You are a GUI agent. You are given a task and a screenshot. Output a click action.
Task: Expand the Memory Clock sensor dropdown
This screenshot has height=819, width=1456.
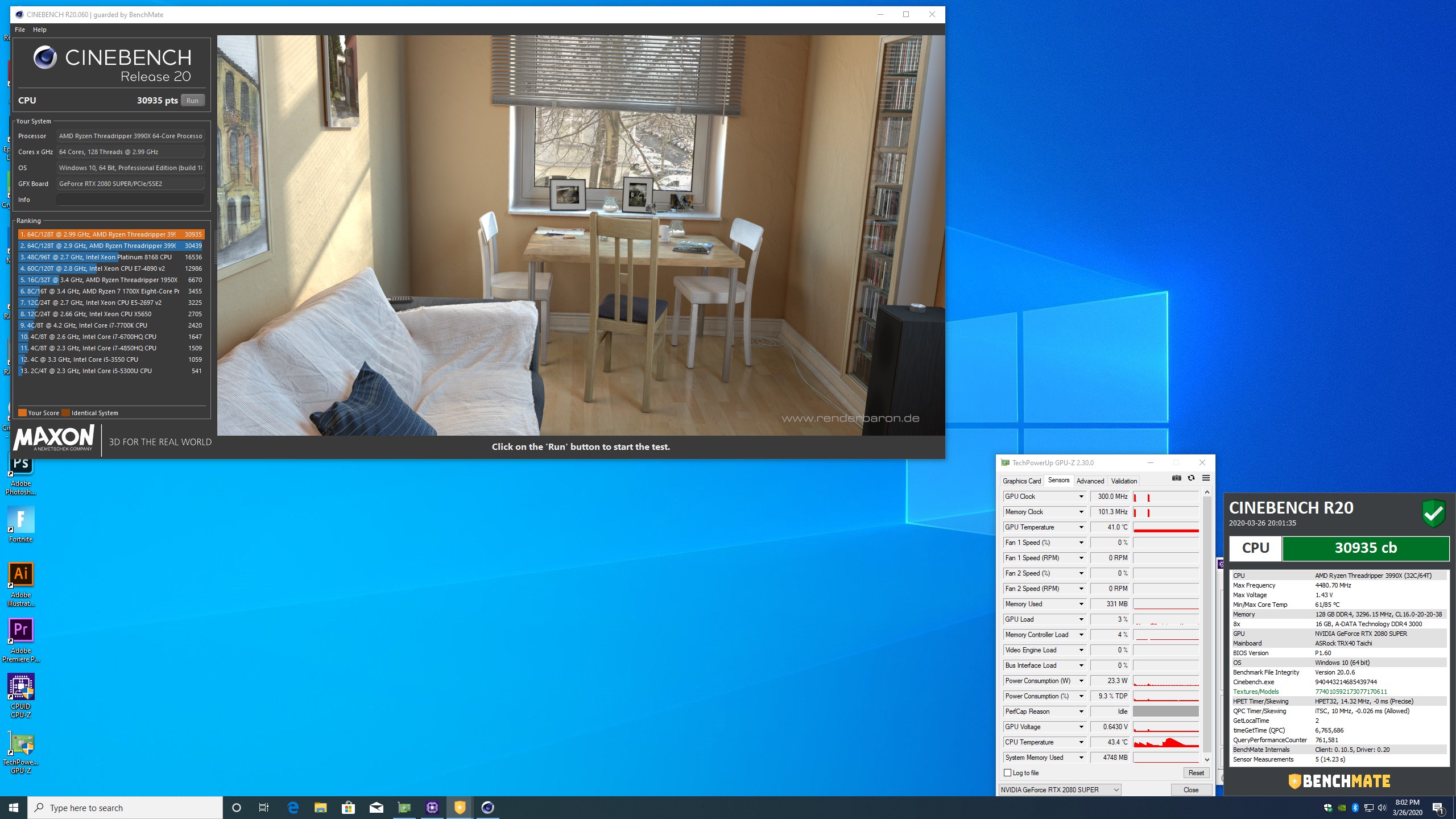click(x=1081, y=512)
